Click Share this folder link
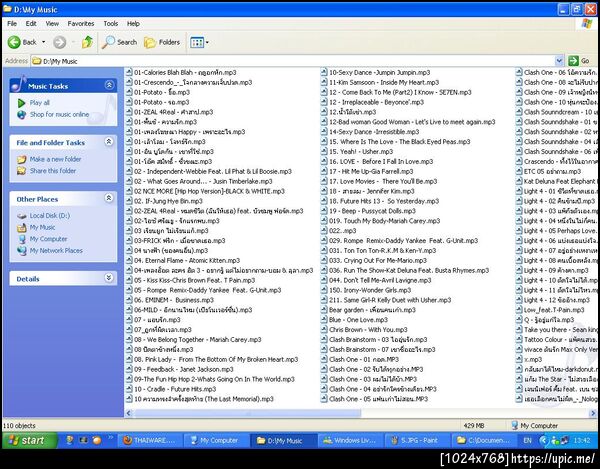Image resolution: width=600 pixels, height=469 pixels. click(53, 171)
